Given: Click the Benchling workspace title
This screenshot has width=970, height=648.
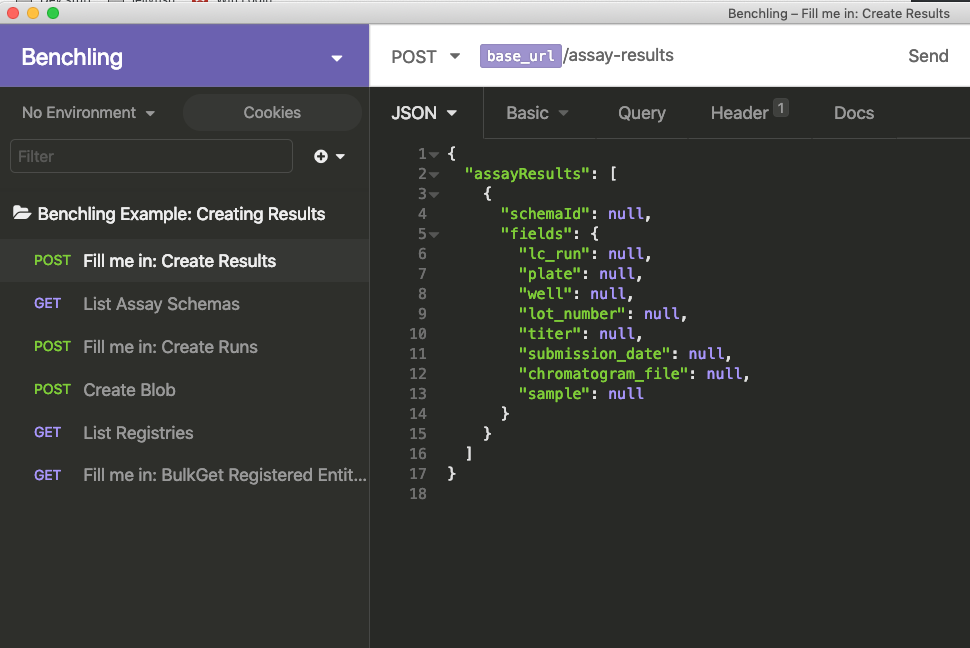Looking at the screenshot, I should (x=72, y=57).
